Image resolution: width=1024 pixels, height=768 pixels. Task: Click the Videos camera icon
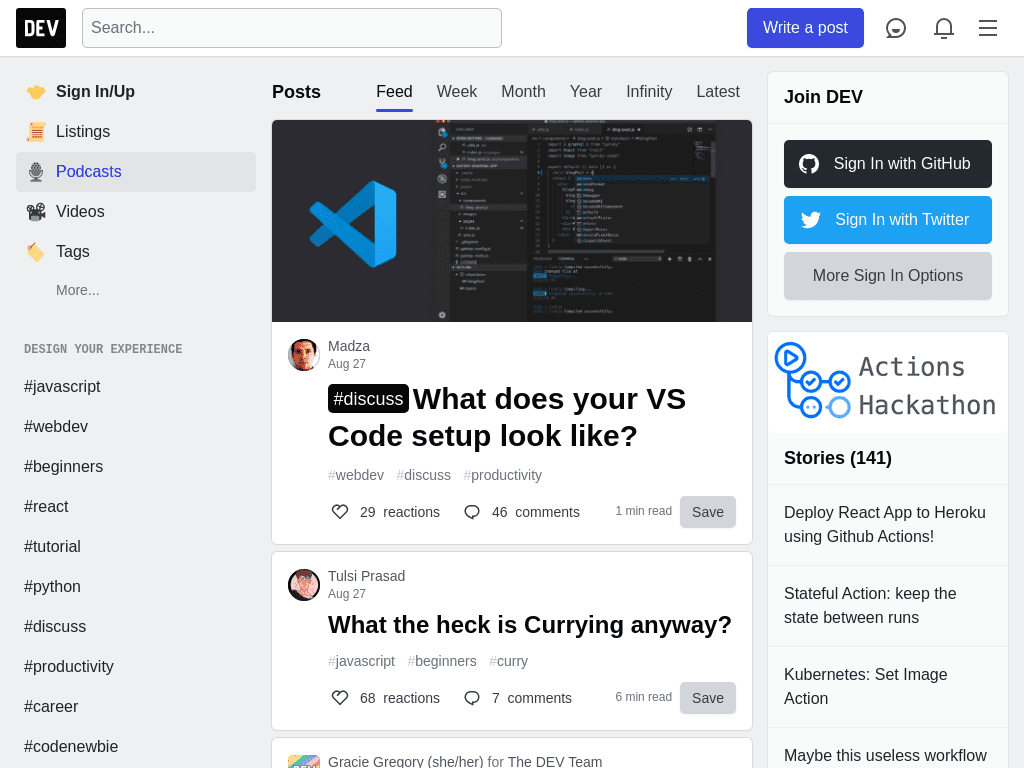click(36, 212)
